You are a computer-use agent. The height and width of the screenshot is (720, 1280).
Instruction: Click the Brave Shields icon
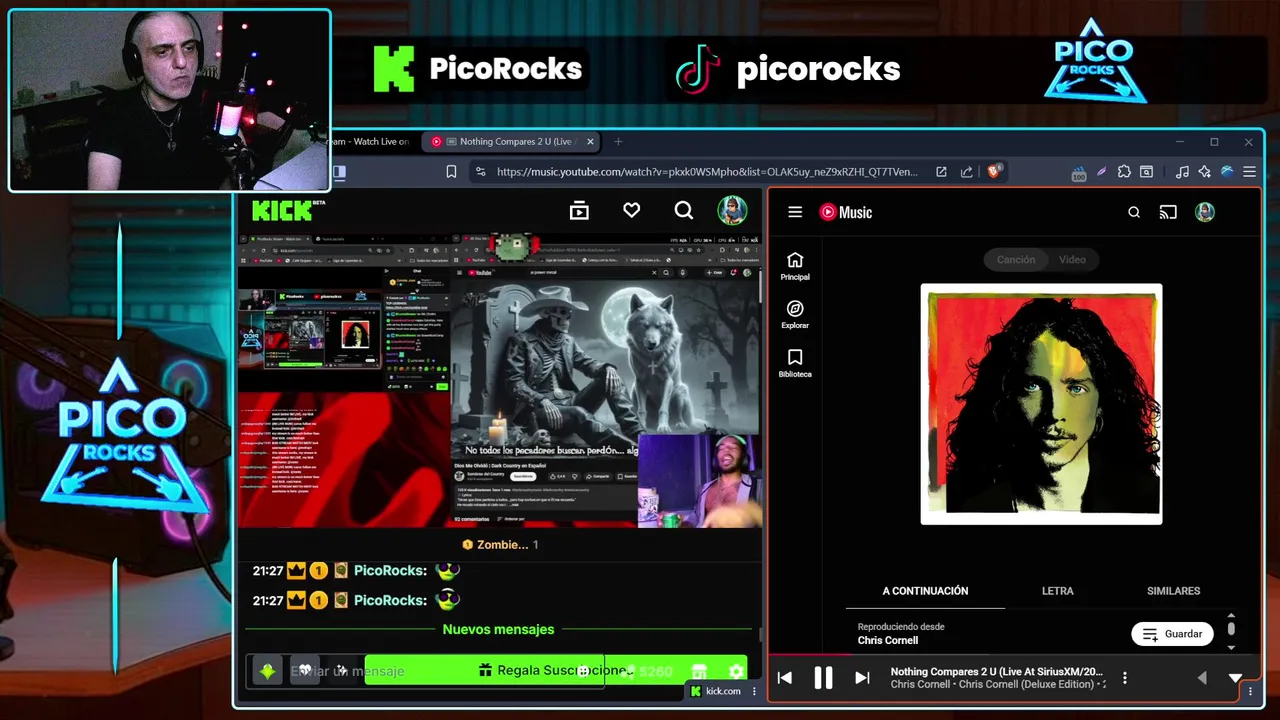pyautogui.click(x=993, y=172)
